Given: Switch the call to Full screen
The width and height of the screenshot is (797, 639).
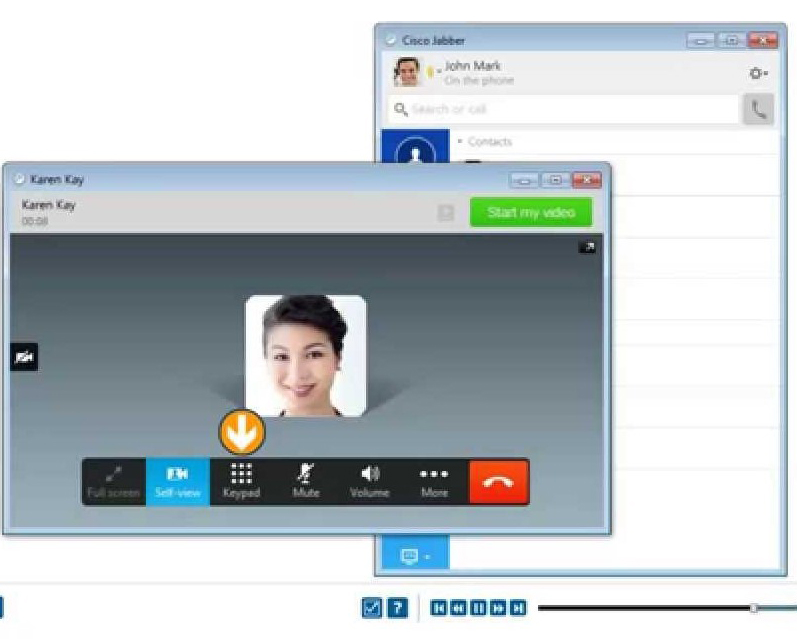Looking at the screenshot, I should tap(114, 481).
